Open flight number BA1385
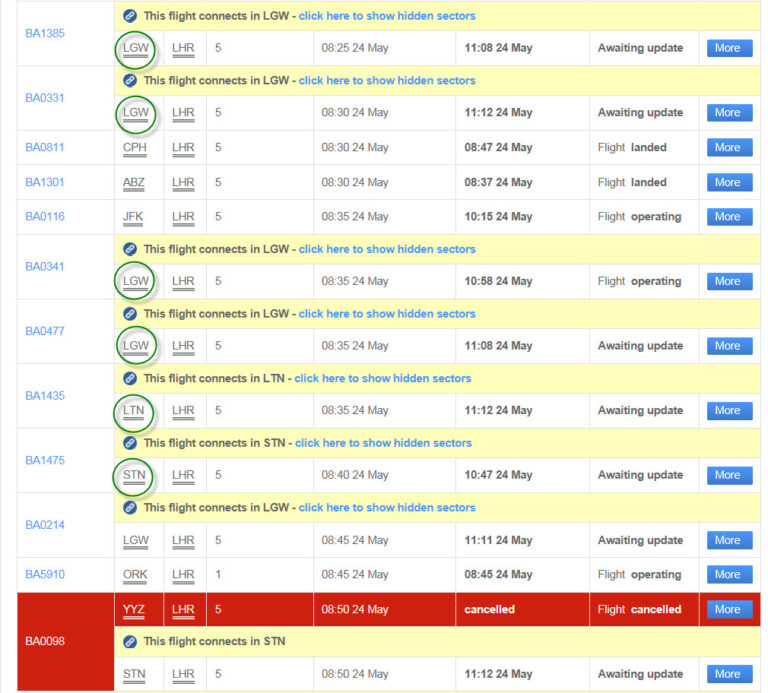768x693 pixels. 45,33
